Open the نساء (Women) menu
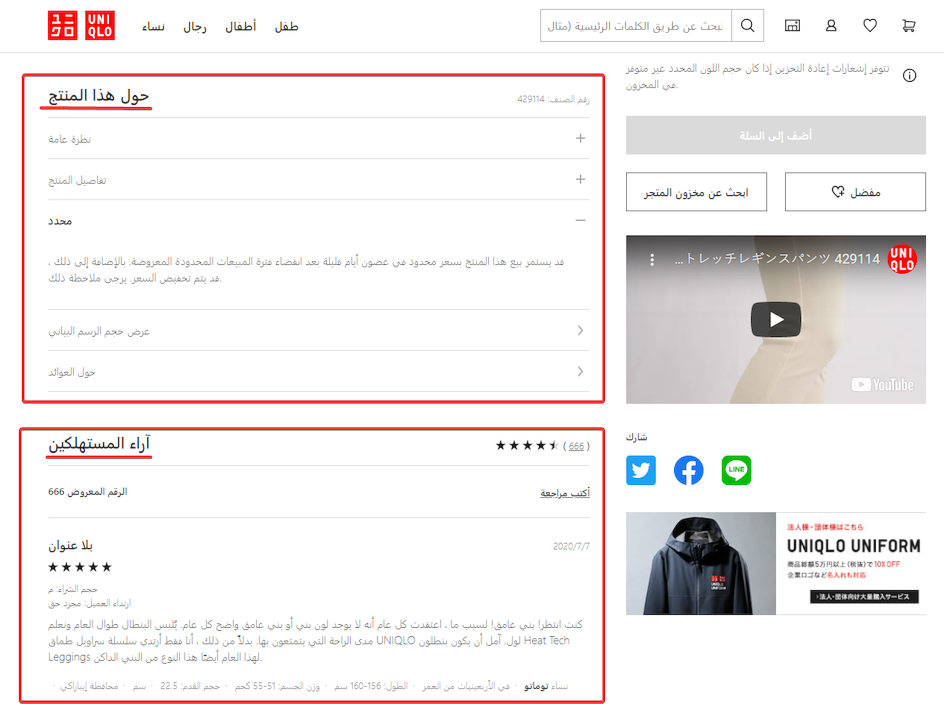The image size is (944, 704). pos(153,26)
